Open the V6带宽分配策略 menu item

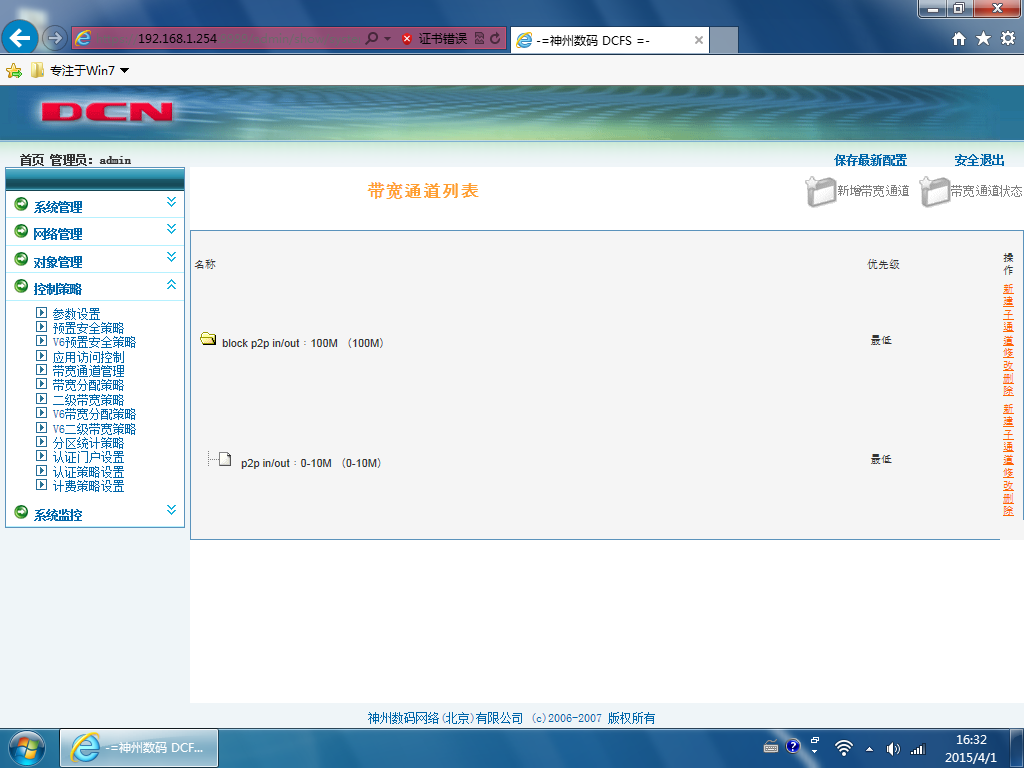click(x=94, y=414)
